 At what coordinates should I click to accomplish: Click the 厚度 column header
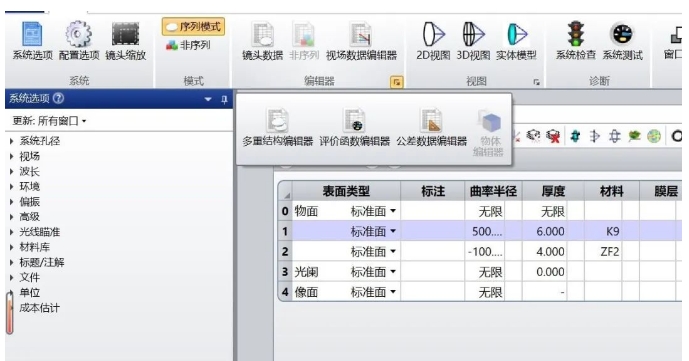coord(553,191)
